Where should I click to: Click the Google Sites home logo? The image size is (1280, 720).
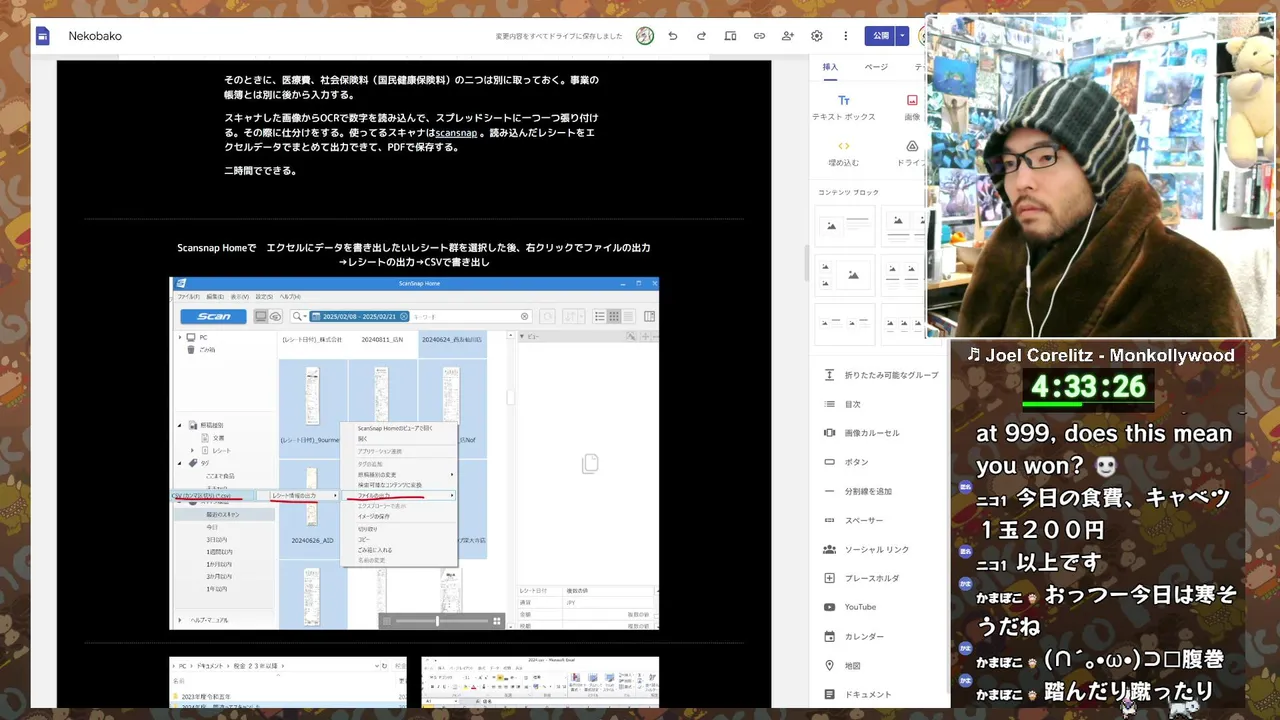point(43,36)
